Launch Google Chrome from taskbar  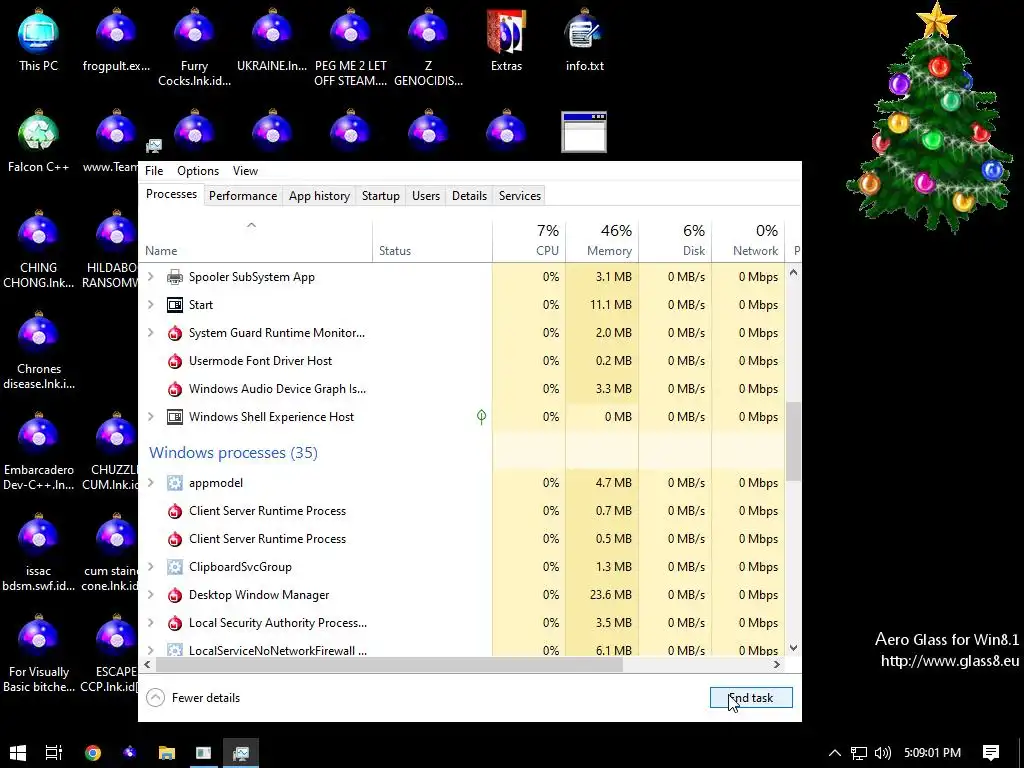[x=93, y=752]
